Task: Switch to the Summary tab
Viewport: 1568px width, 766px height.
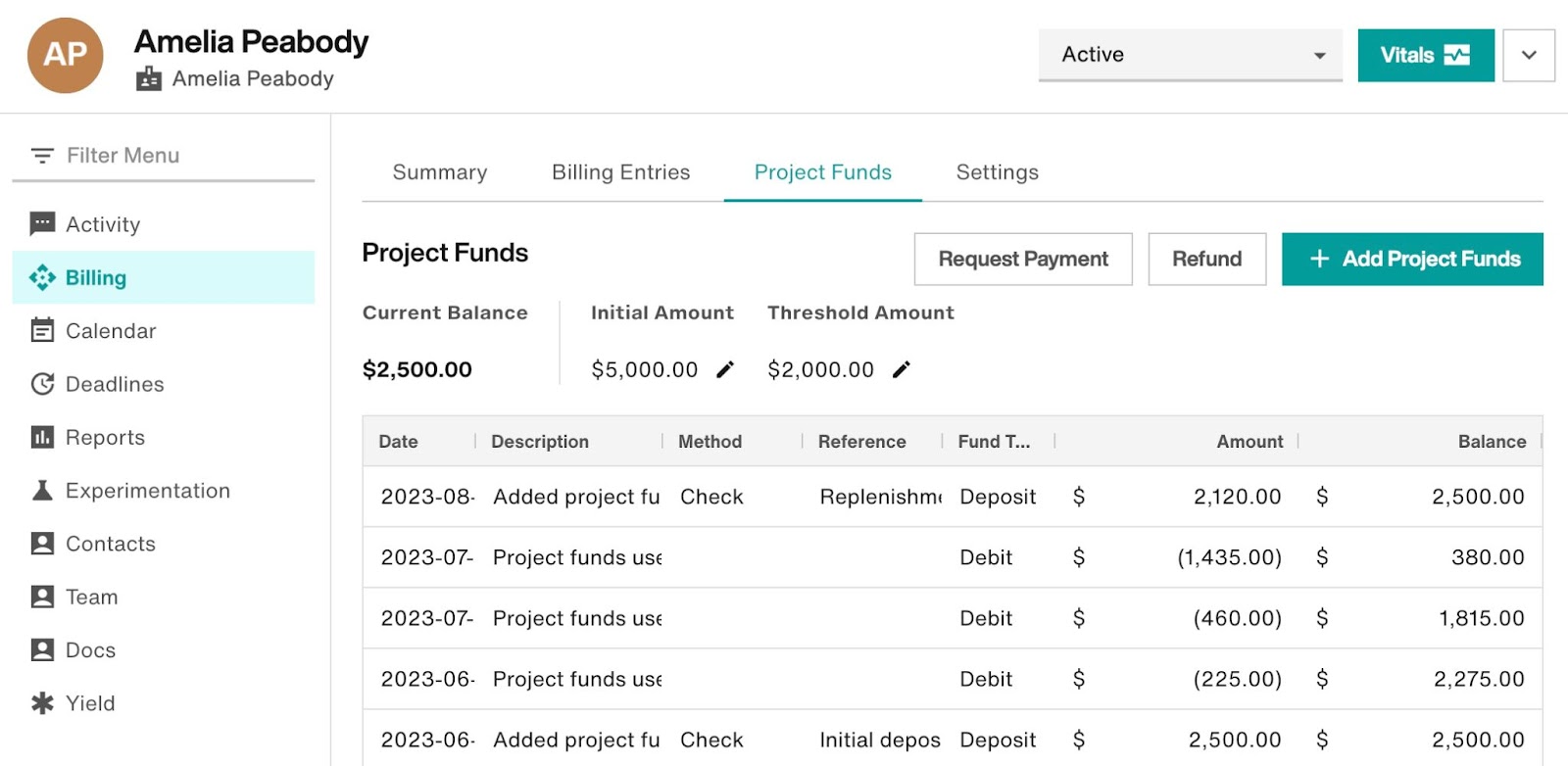Action: point(440,172)
